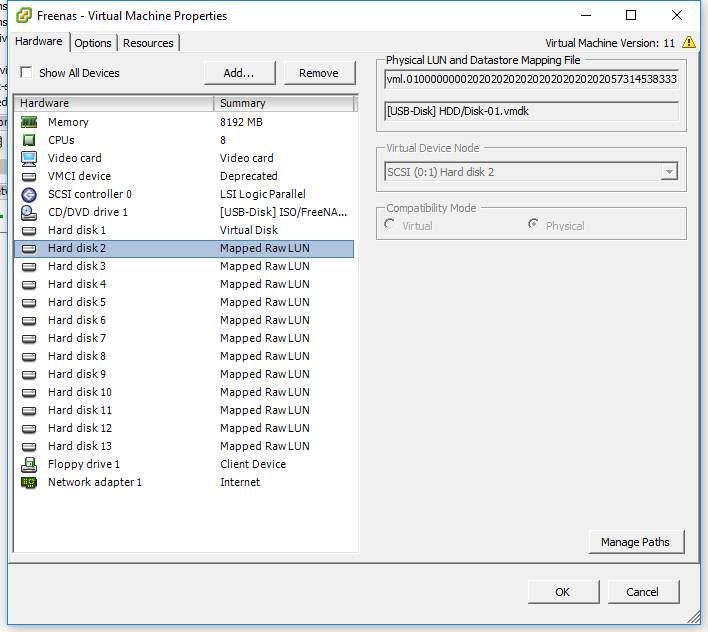
Task: Confirm with the OK button
Action: (x=563, y=592)
